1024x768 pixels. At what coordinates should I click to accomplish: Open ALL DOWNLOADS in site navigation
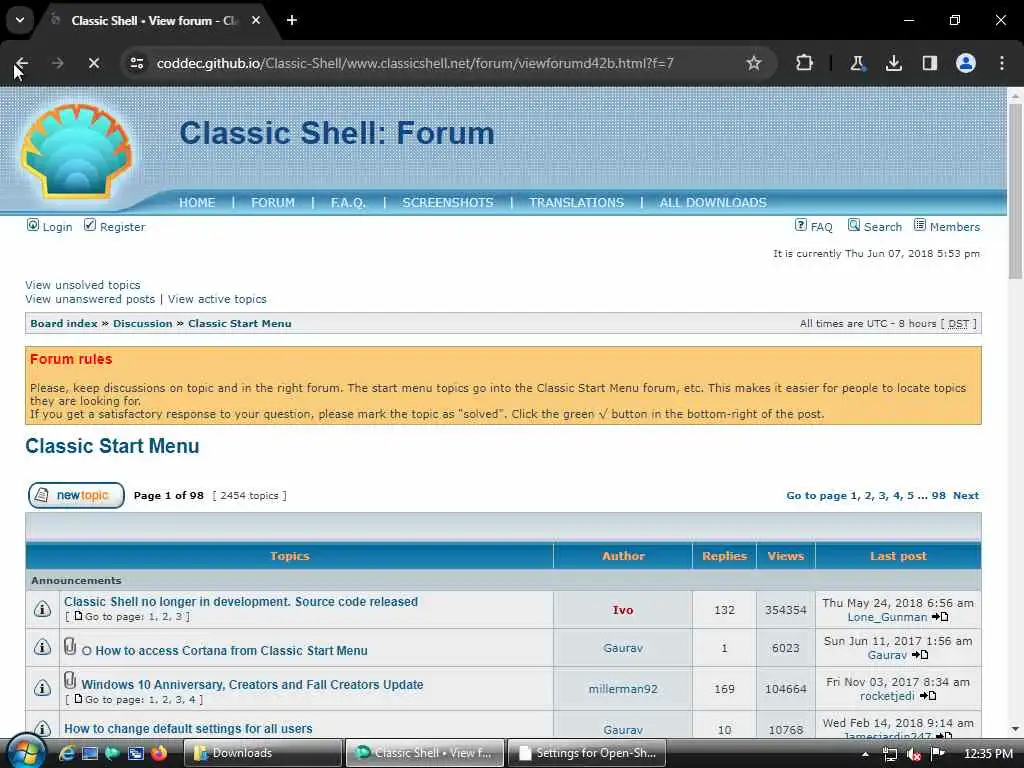click(713, 202)
